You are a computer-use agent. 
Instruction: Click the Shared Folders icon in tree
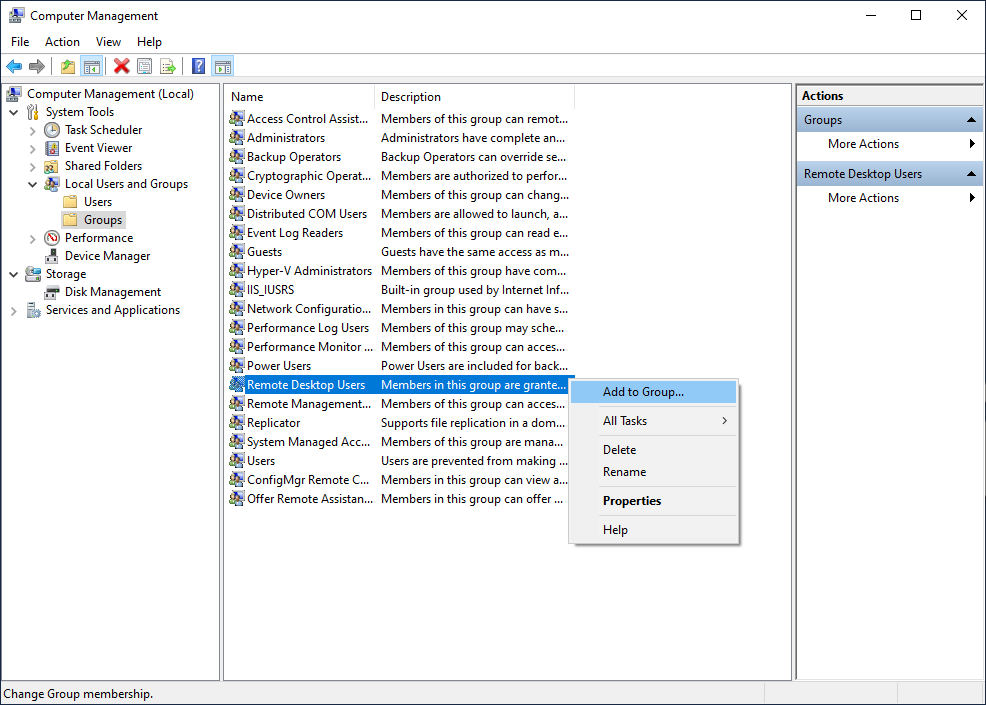point(52,166)
